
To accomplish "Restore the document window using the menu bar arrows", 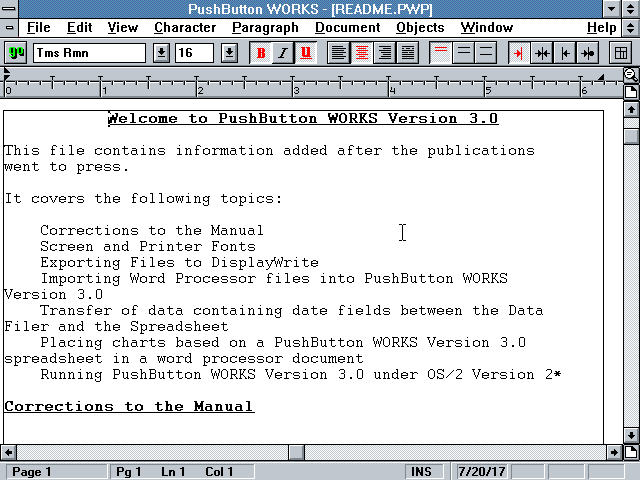I will click(631, 28).
